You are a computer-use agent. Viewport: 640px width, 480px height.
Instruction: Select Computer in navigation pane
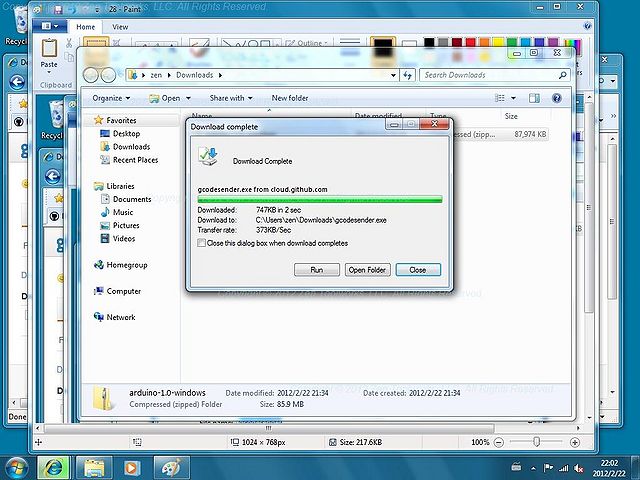[117, 291]
